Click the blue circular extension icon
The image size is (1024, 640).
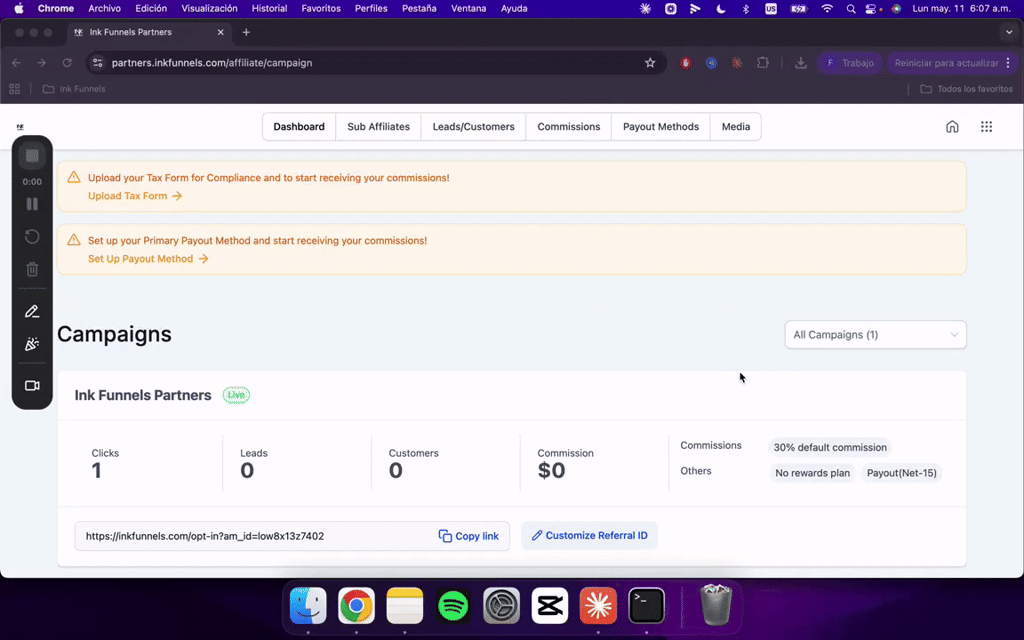(711, 63)
